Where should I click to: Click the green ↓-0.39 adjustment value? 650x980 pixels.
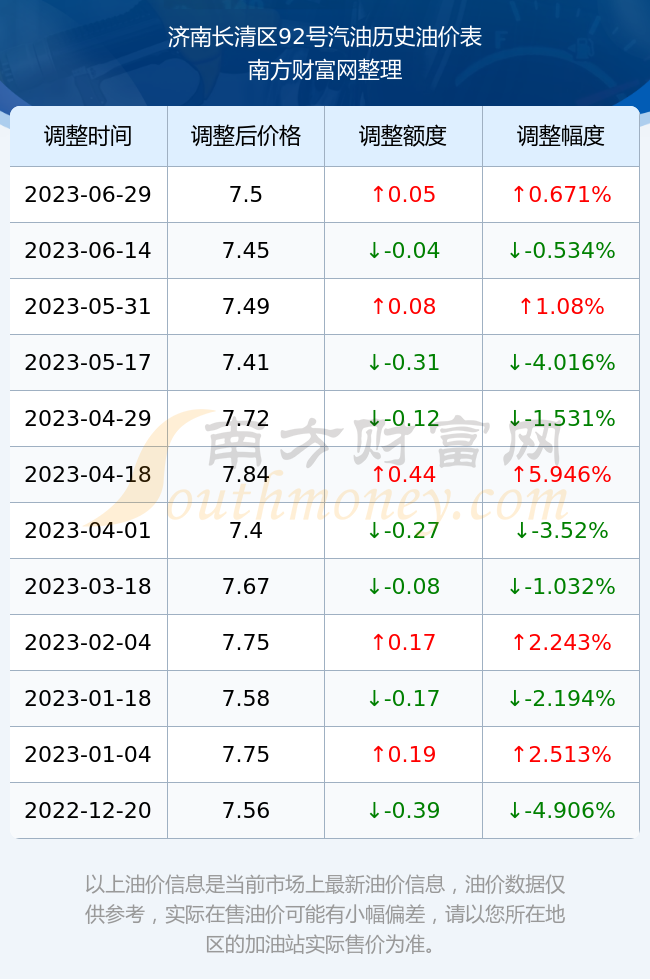[x=403, y=811]
